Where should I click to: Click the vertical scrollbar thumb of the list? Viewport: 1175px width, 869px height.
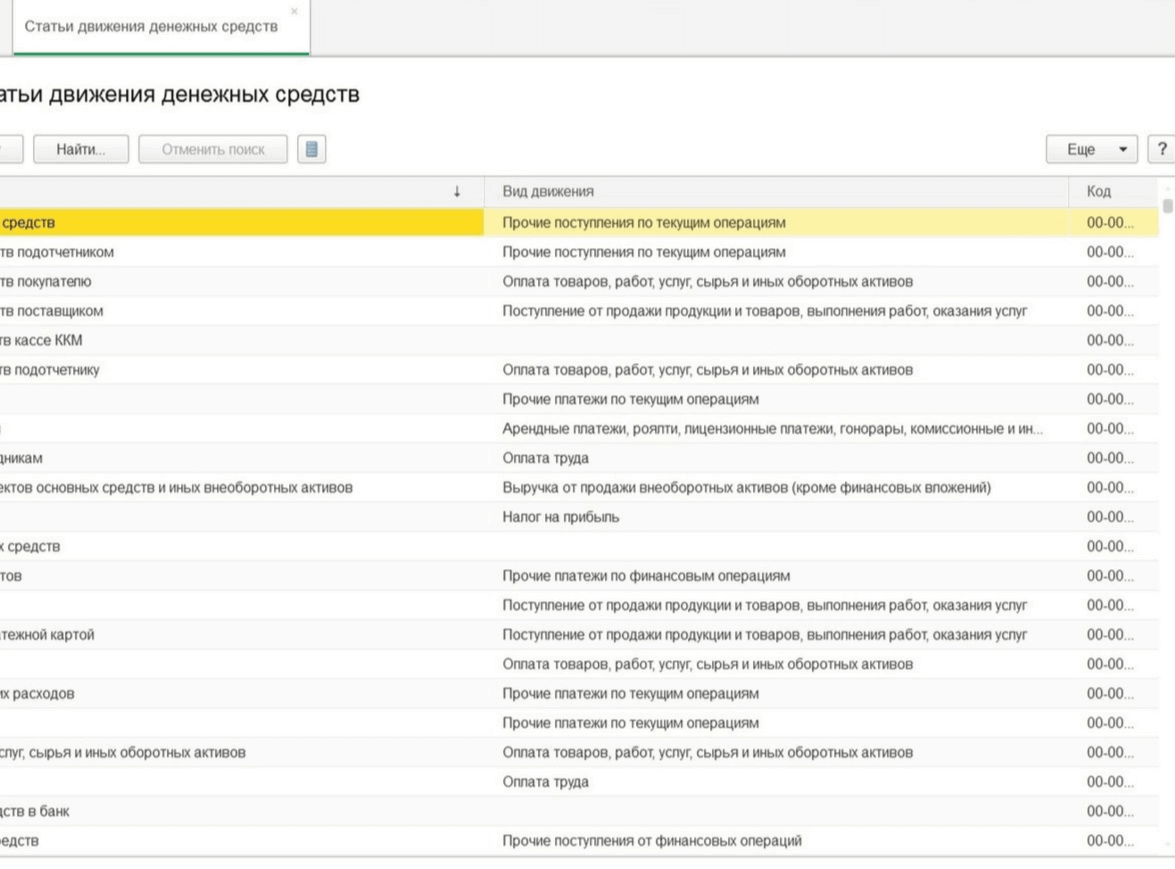click(1167, 207)
